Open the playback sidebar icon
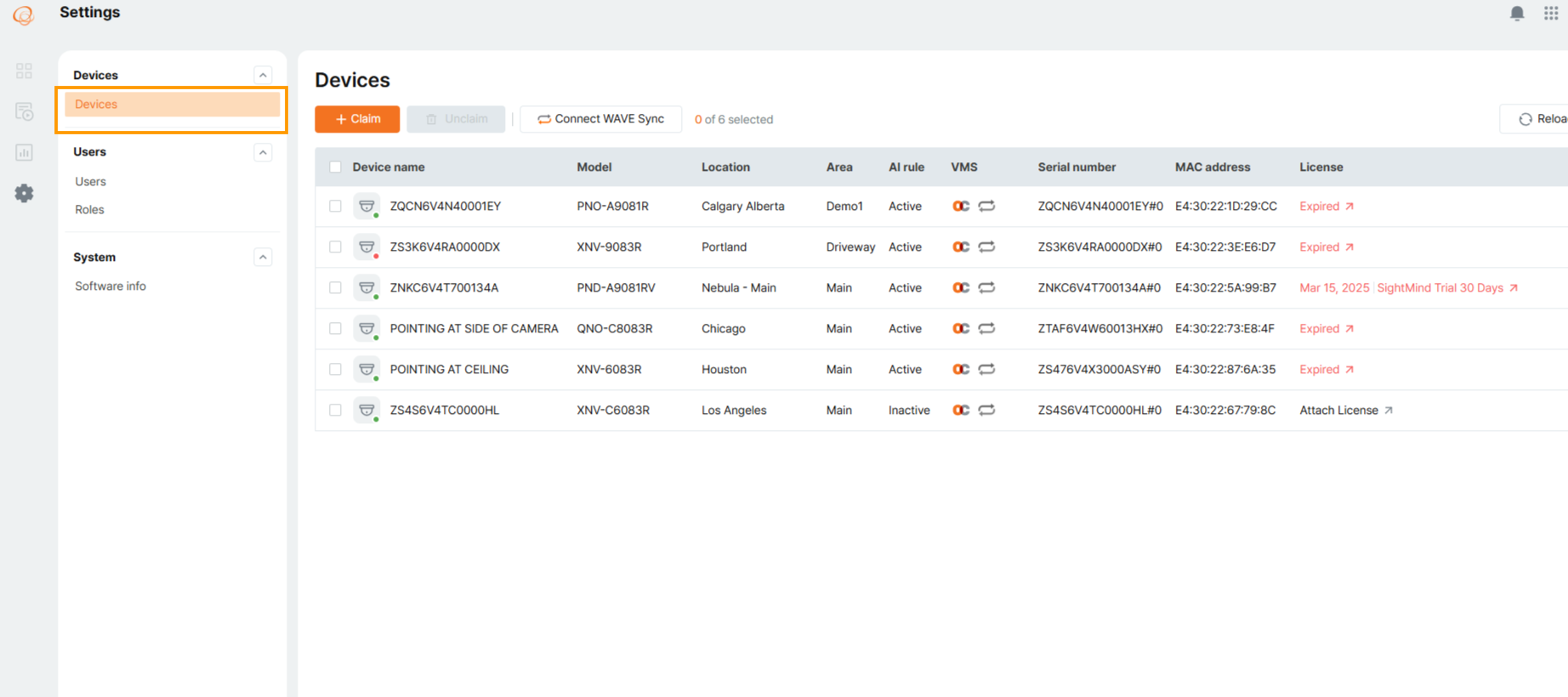 24,111
